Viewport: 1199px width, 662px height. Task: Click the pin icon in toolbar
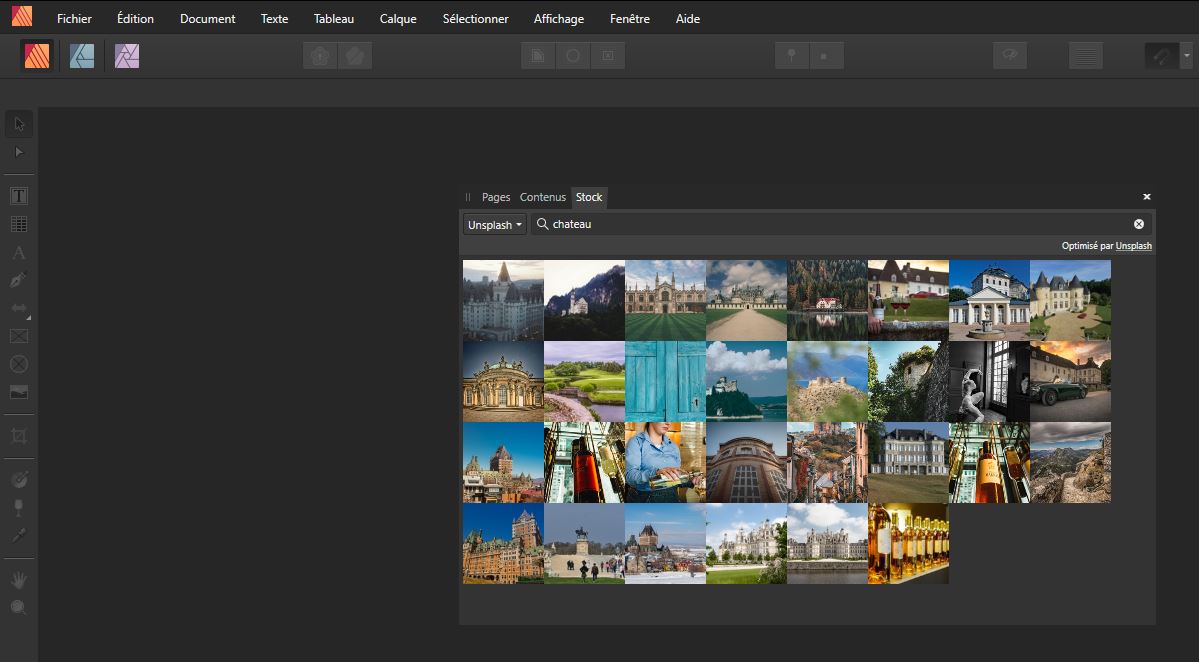(791, 56)
